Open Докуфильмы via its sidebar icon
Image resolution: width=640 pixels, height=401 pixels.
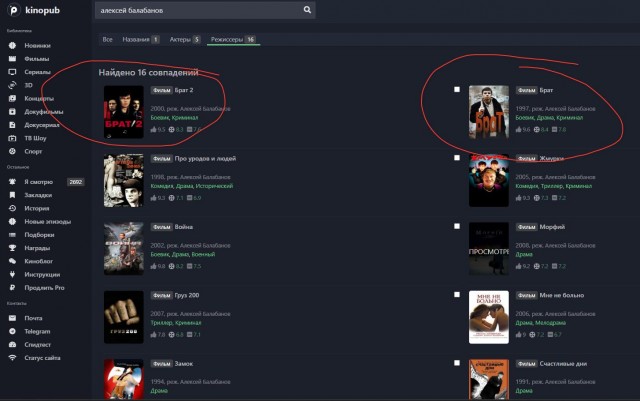pyautogui.click(x=12, y=111)
